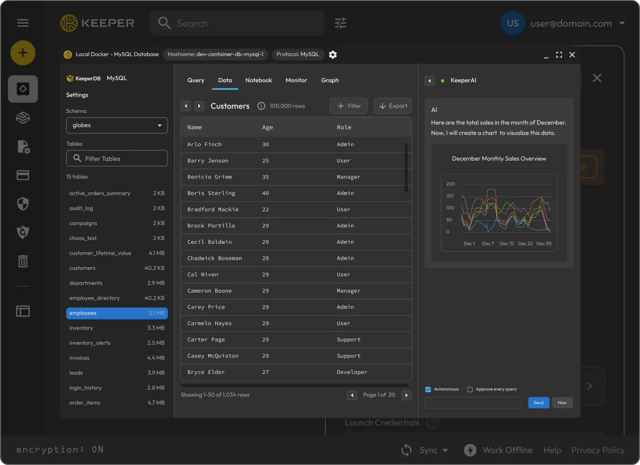The image size is (640, 465).
Task: Go to previous table arrow beside Customers
Action: coord(186,106)
